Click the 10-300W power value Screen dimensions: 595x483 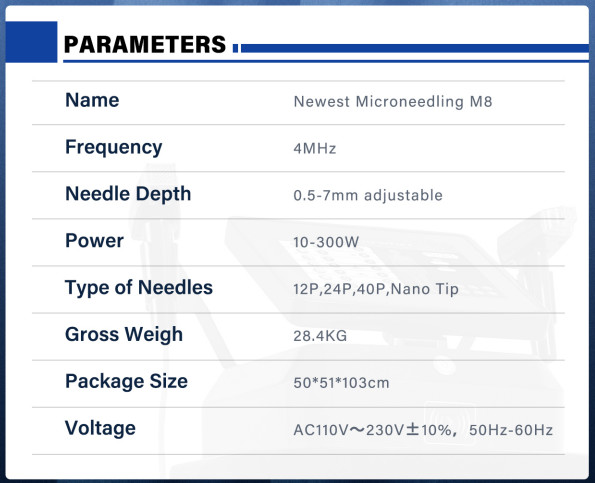coord(326,242)
